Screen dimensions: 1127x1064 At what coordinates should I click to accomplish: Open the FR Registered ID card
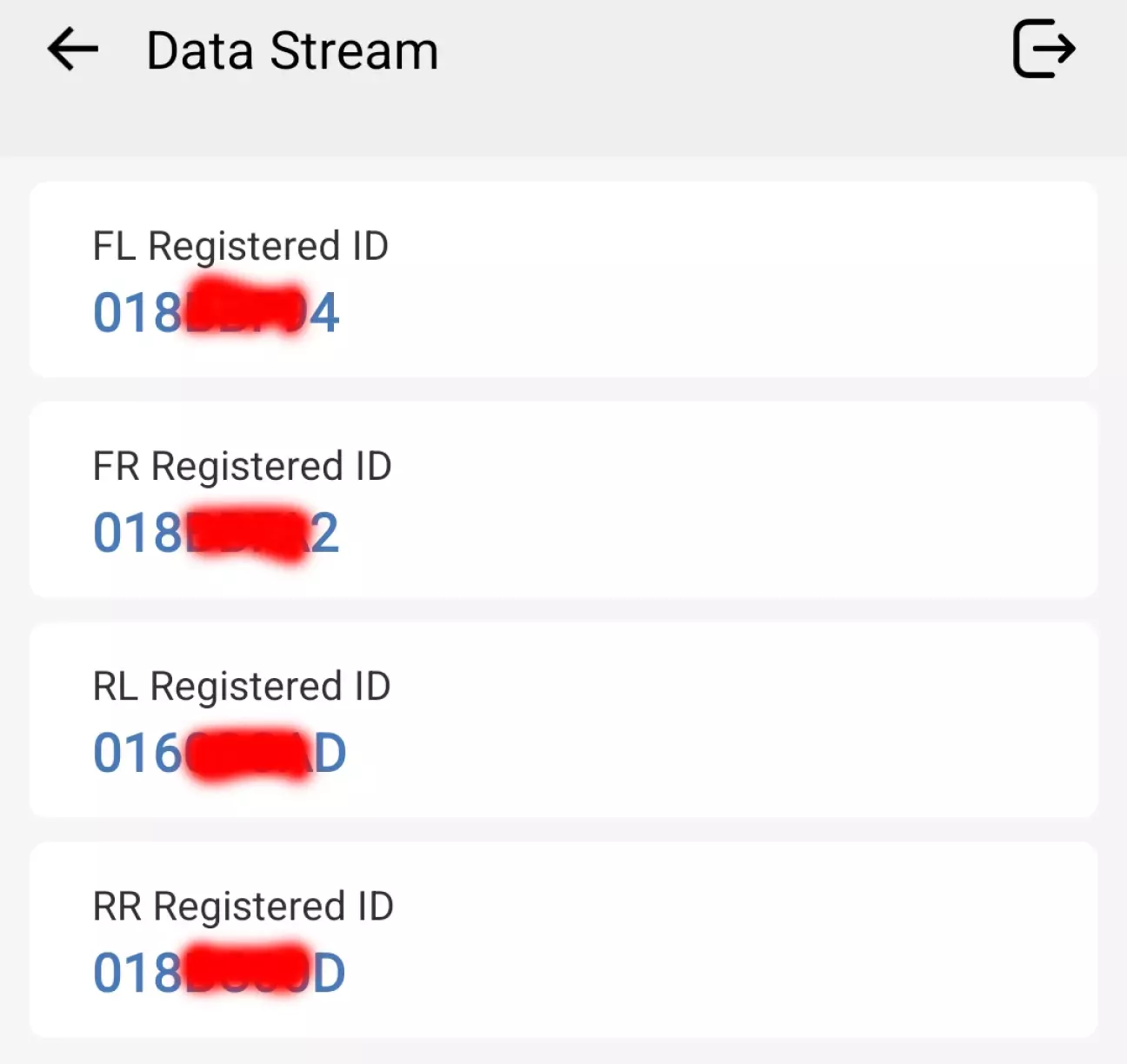(696, 500)
